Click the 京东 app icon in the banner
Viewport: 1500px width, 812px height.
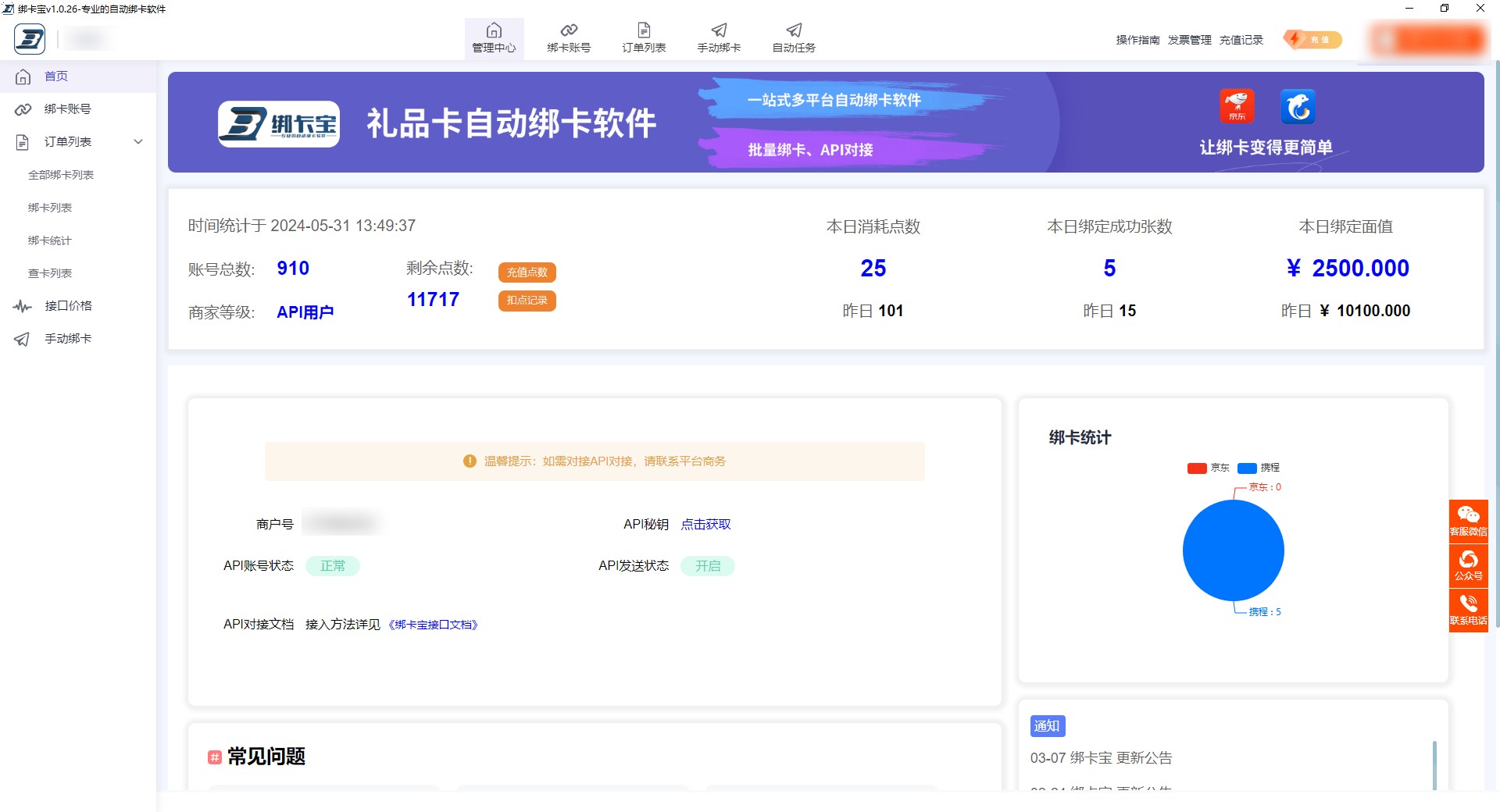(x=1236, y=107)
